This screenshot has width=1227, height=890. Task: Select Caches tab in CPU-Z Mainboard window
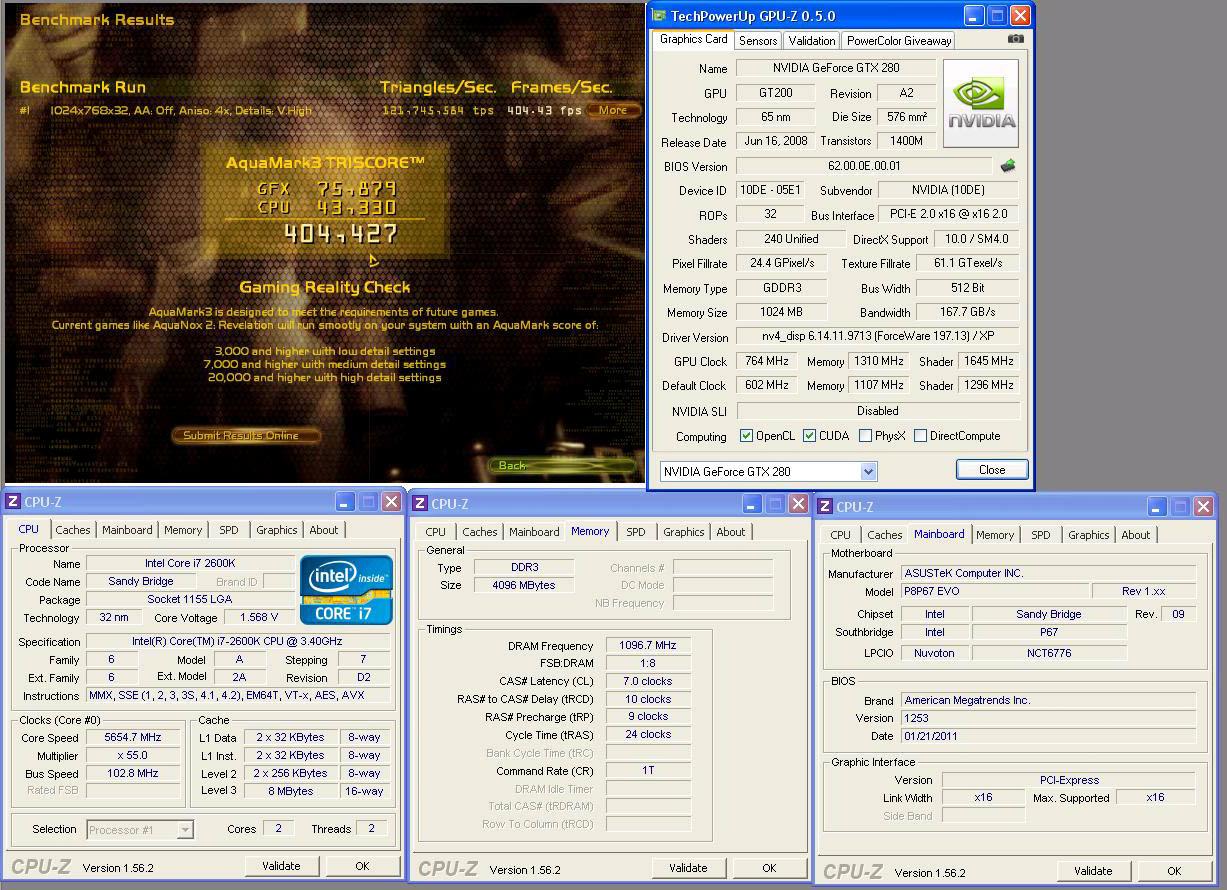[x=885, y=535]
